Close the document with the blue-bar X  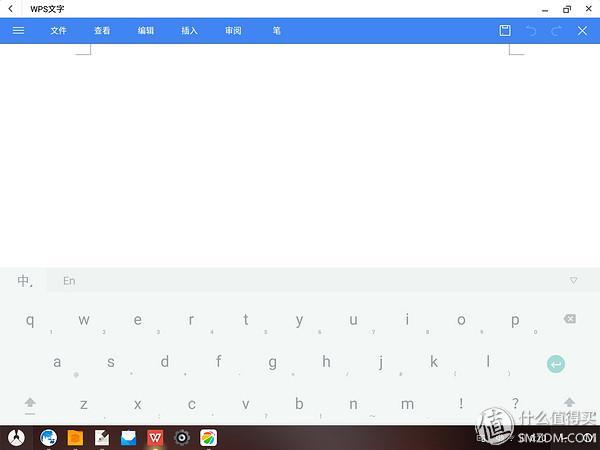pyautogui.click(x=582, y=31)
